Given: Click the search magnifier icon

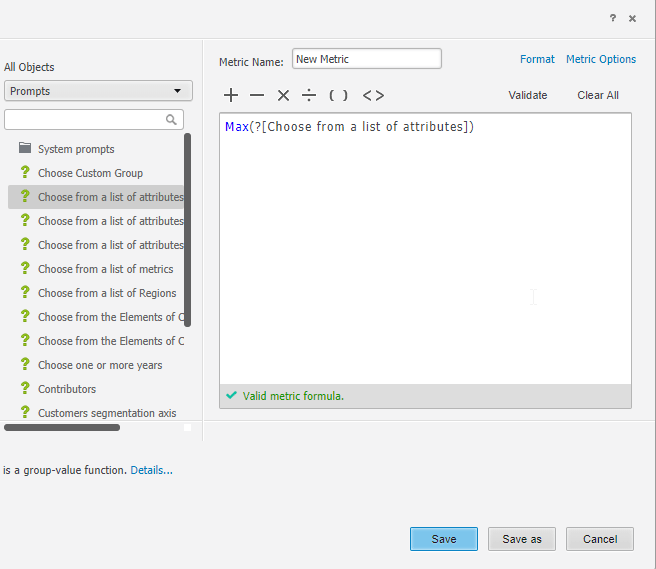Looking at the screenshot, I should tap(171, 120).
